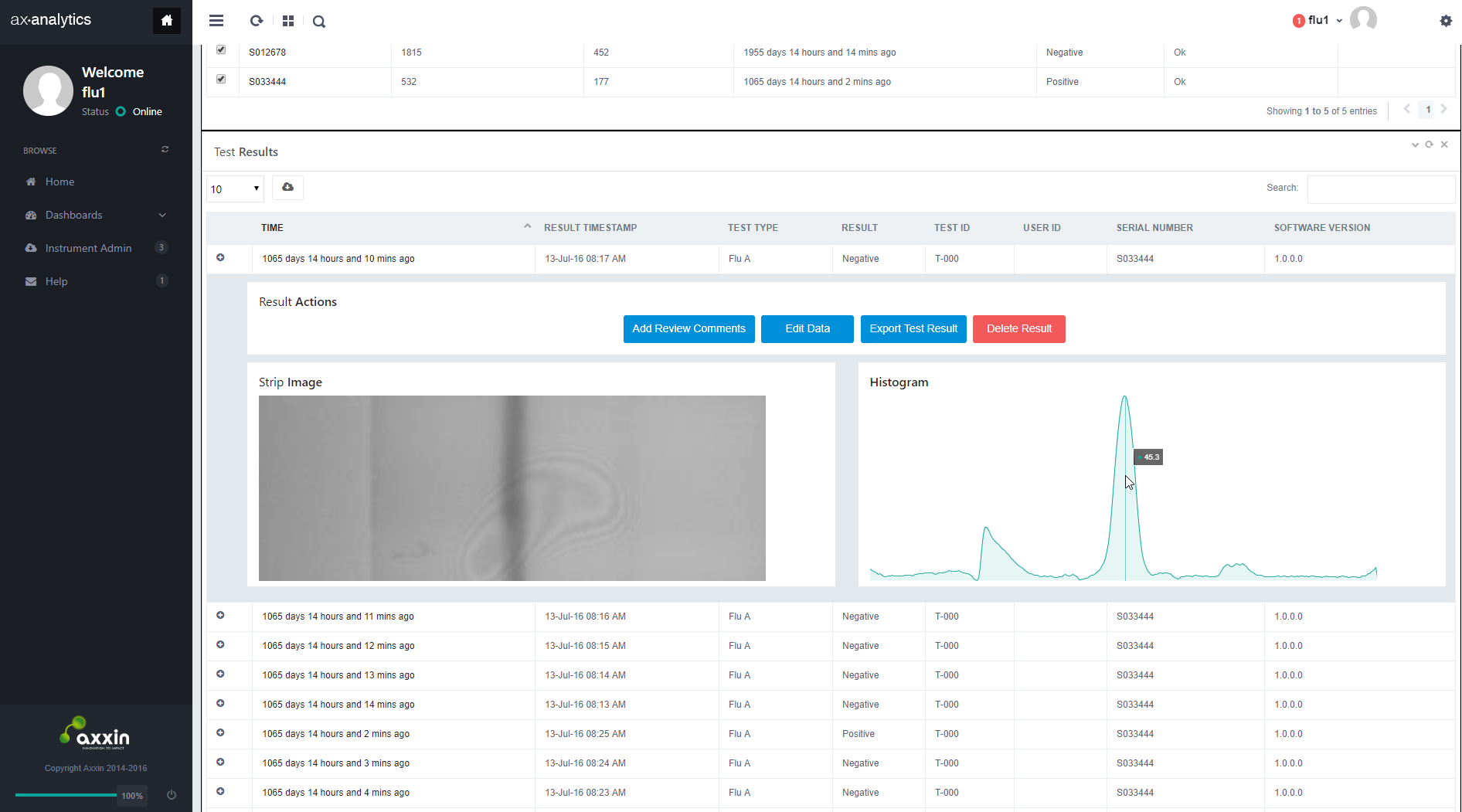
Task: Click the Test Results search field
Action: pos(1381,189)
